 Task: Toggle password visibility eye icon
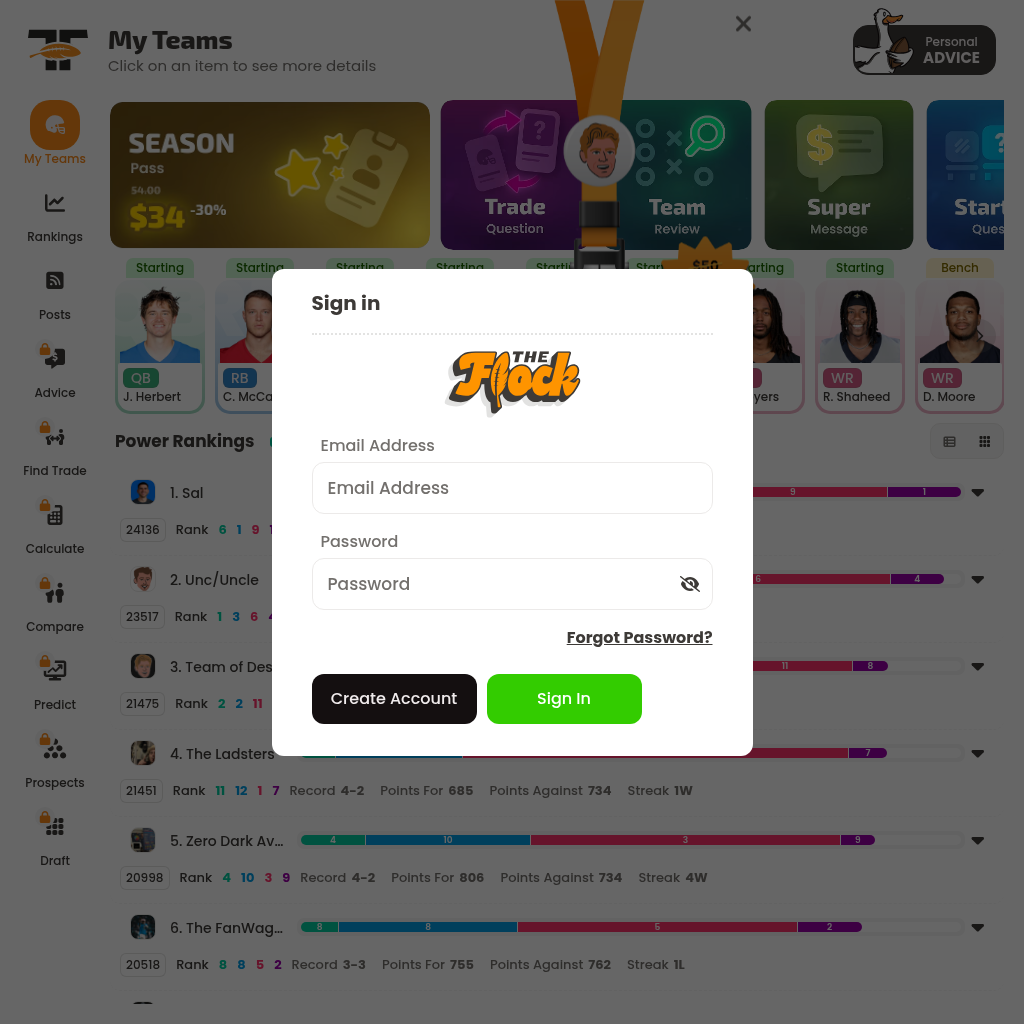pyautogui.click(x=690, y=584)
